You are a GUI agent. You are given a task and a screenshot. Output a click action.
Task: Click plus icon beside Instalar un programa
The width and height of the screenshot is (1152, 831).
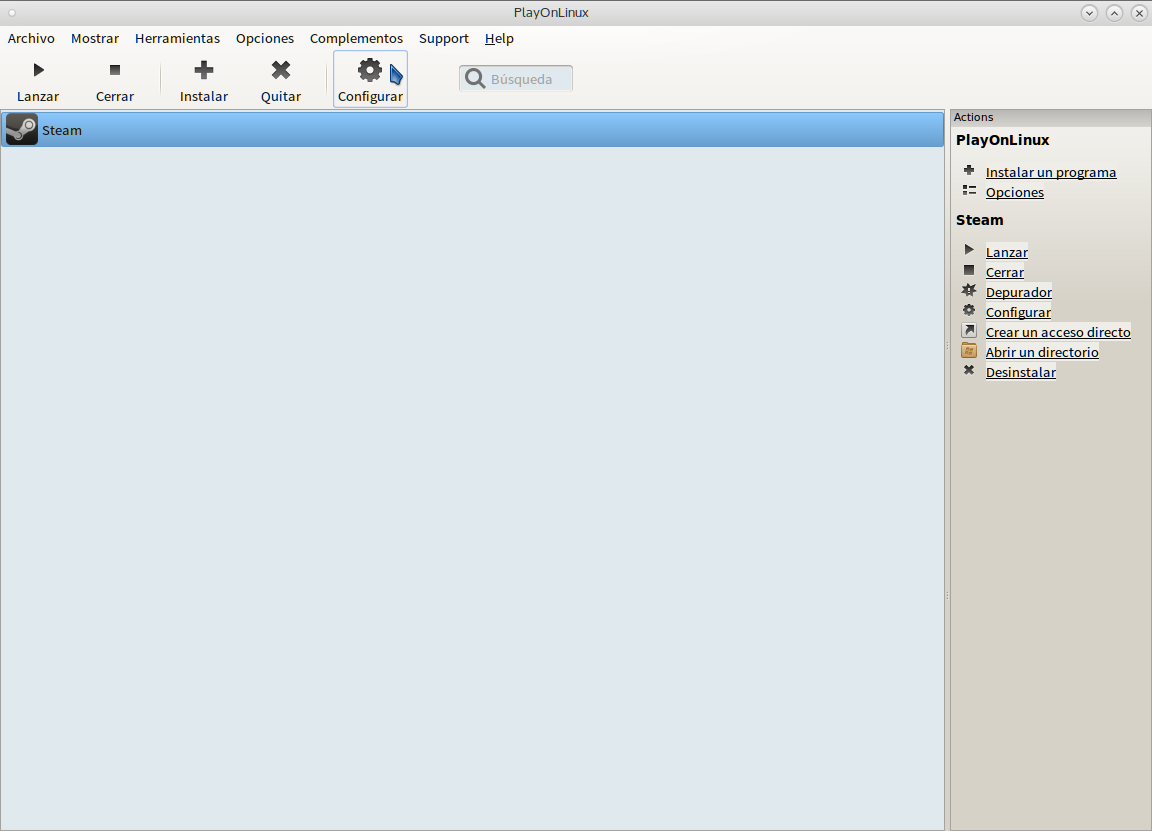click(x=969, y=170)
